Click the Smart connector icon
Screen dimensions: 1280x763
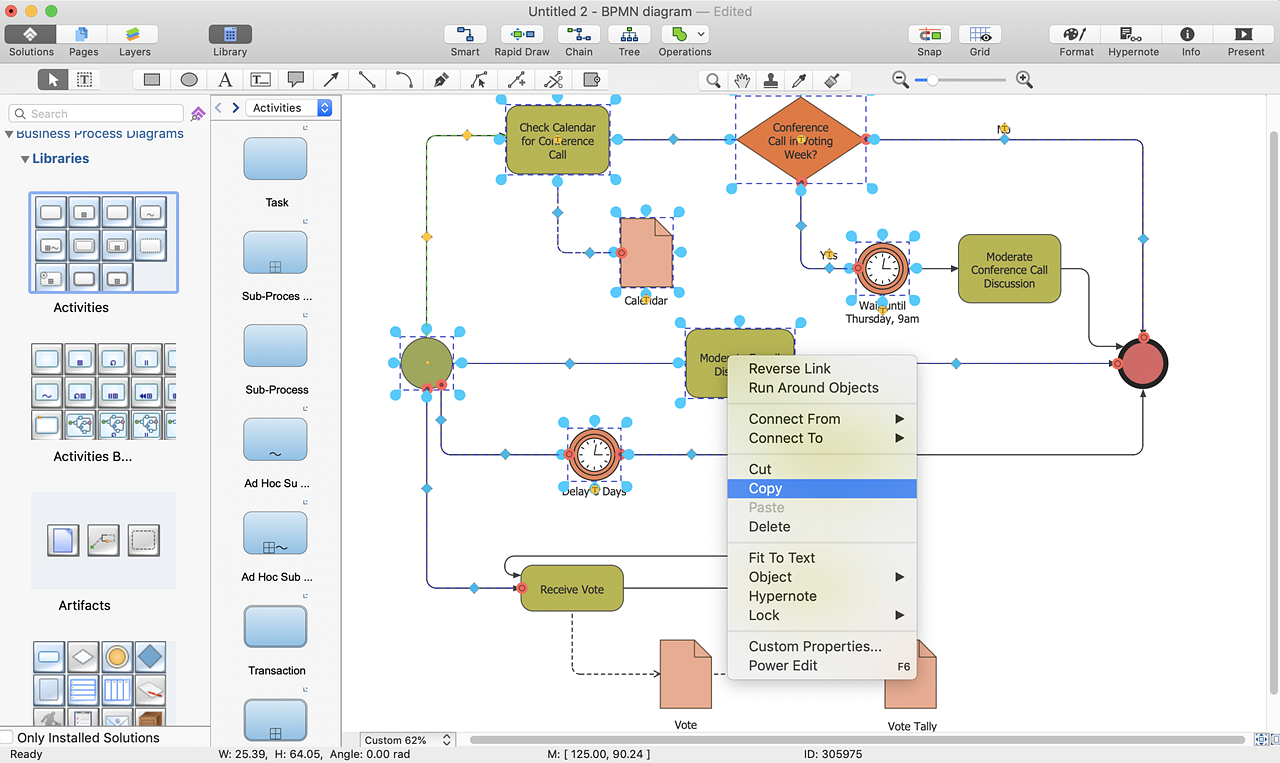pos(465,35)
